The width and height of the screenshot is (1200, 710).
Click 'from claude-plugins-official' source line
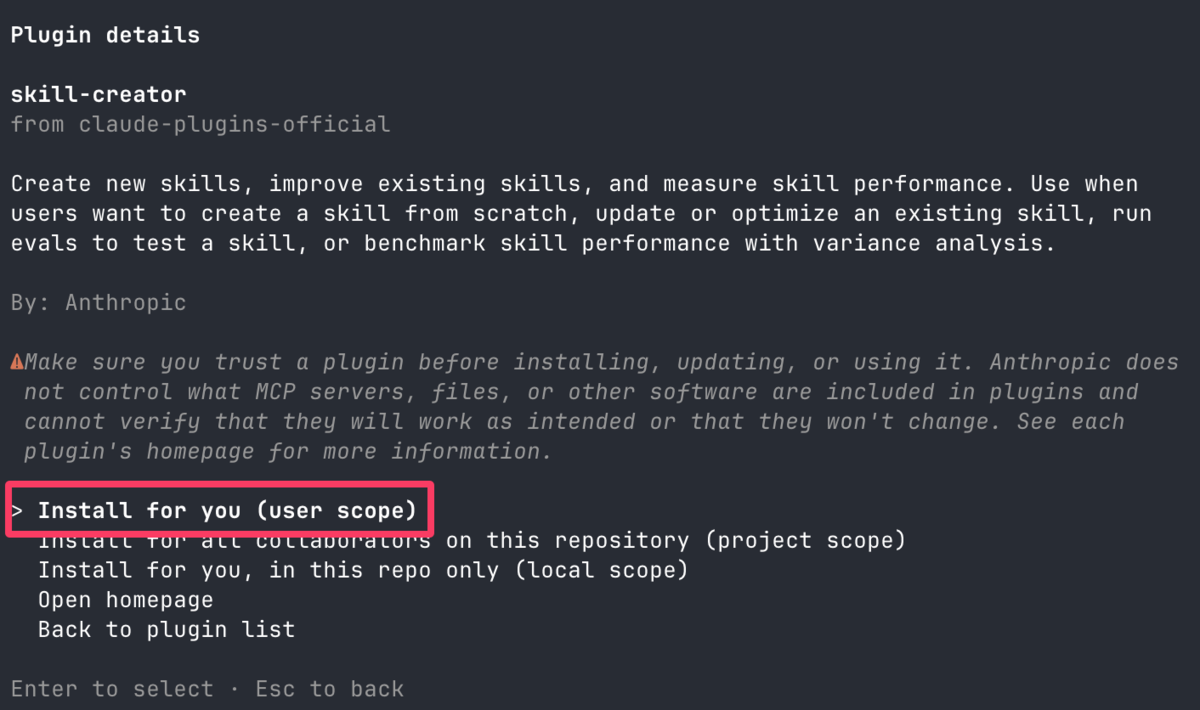point(200,125)
